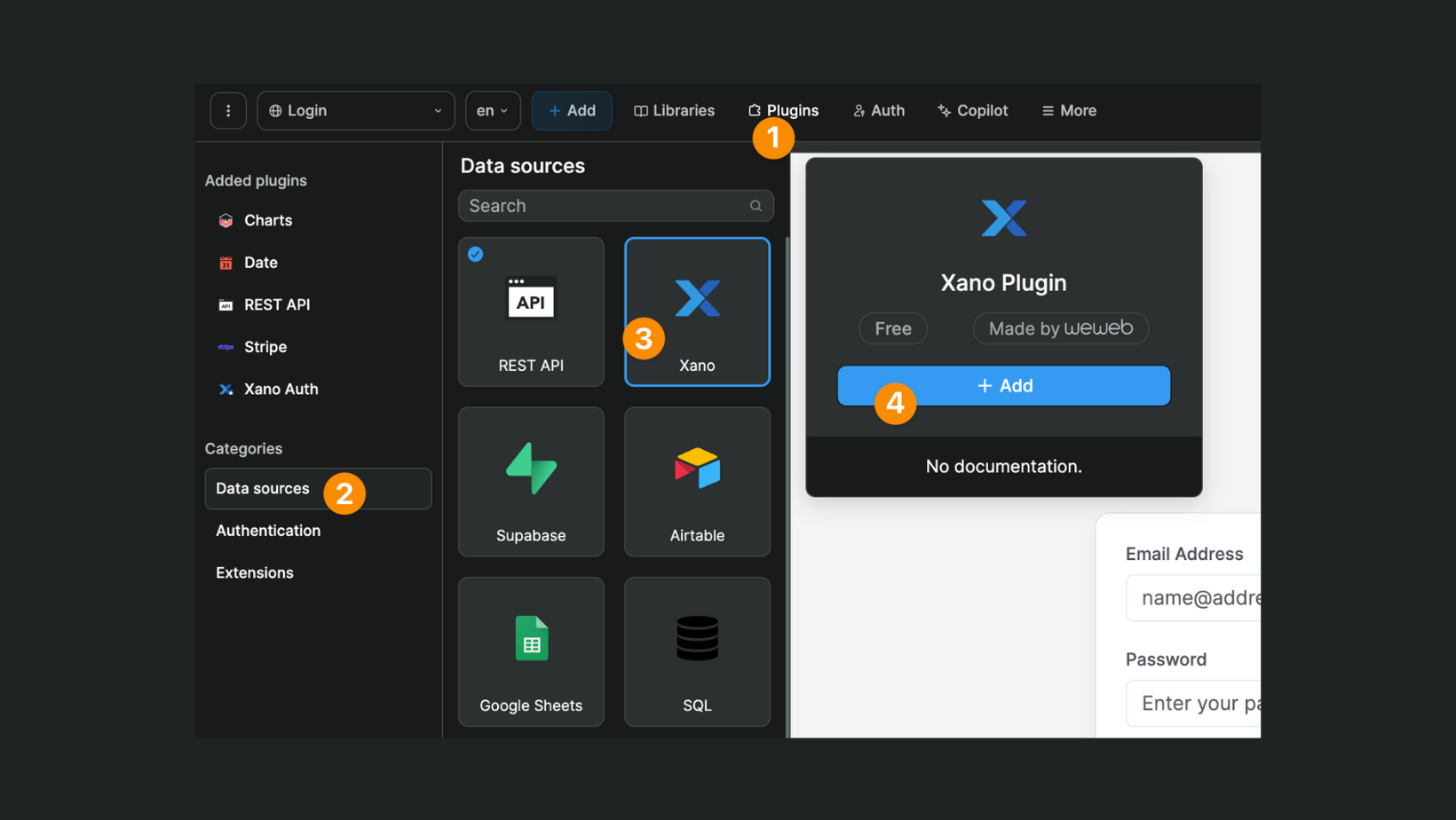This screenshot has width=1456, height=820.
Task: Switch to the Libraries tab
Action: (x=674, y=110)
